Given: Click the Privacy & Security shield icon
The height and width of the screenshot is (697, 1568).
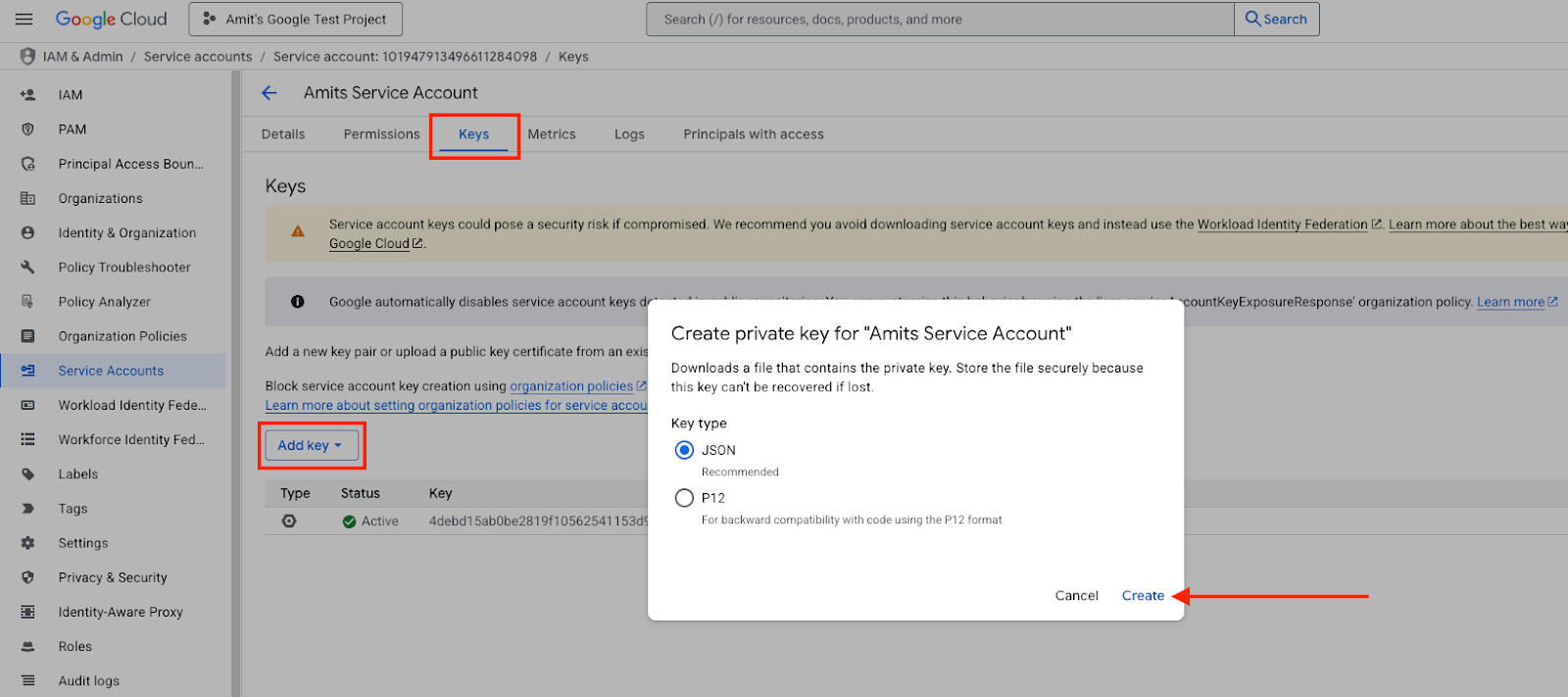Looking at the screenshot, I should 27,577.
